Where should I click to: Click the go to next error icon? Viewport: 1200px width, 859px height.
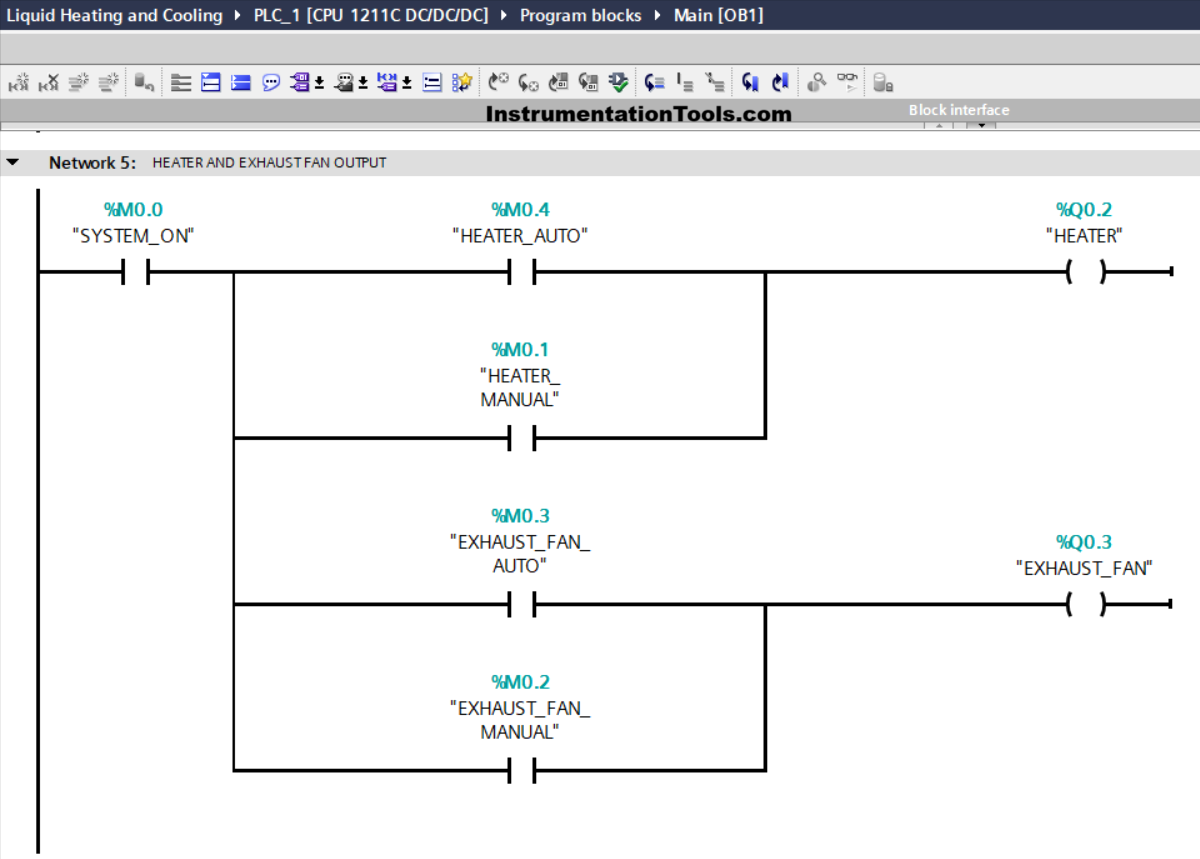click(x=529, y=83)
